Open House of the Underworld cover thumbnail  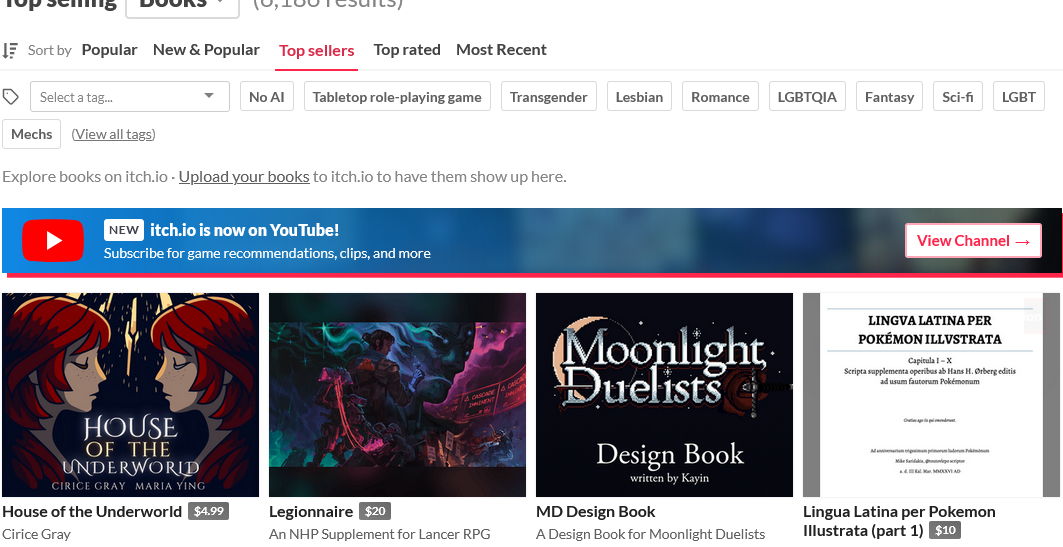tap(130, 395)
